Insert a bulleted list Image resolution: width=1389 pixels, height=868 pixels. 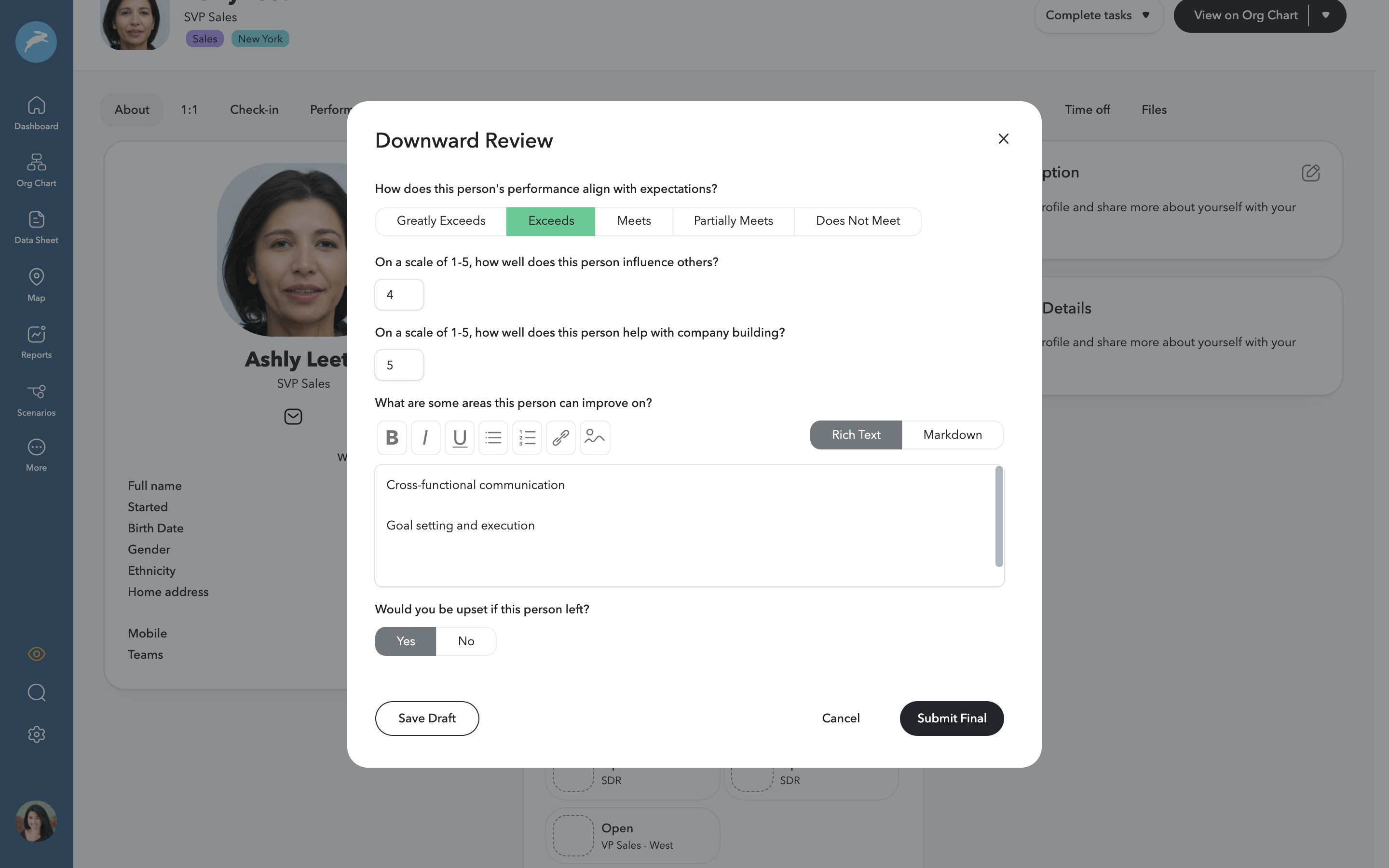[493, 438]
